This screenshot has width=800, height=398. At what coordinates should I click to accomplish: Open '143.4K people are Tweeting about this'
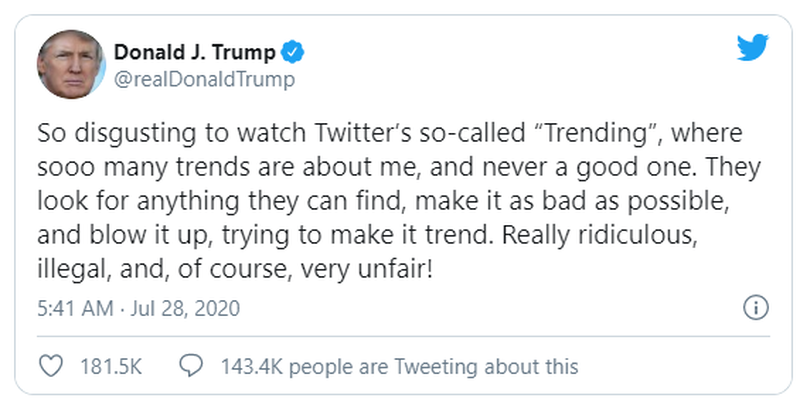click(x=399, y=367)
